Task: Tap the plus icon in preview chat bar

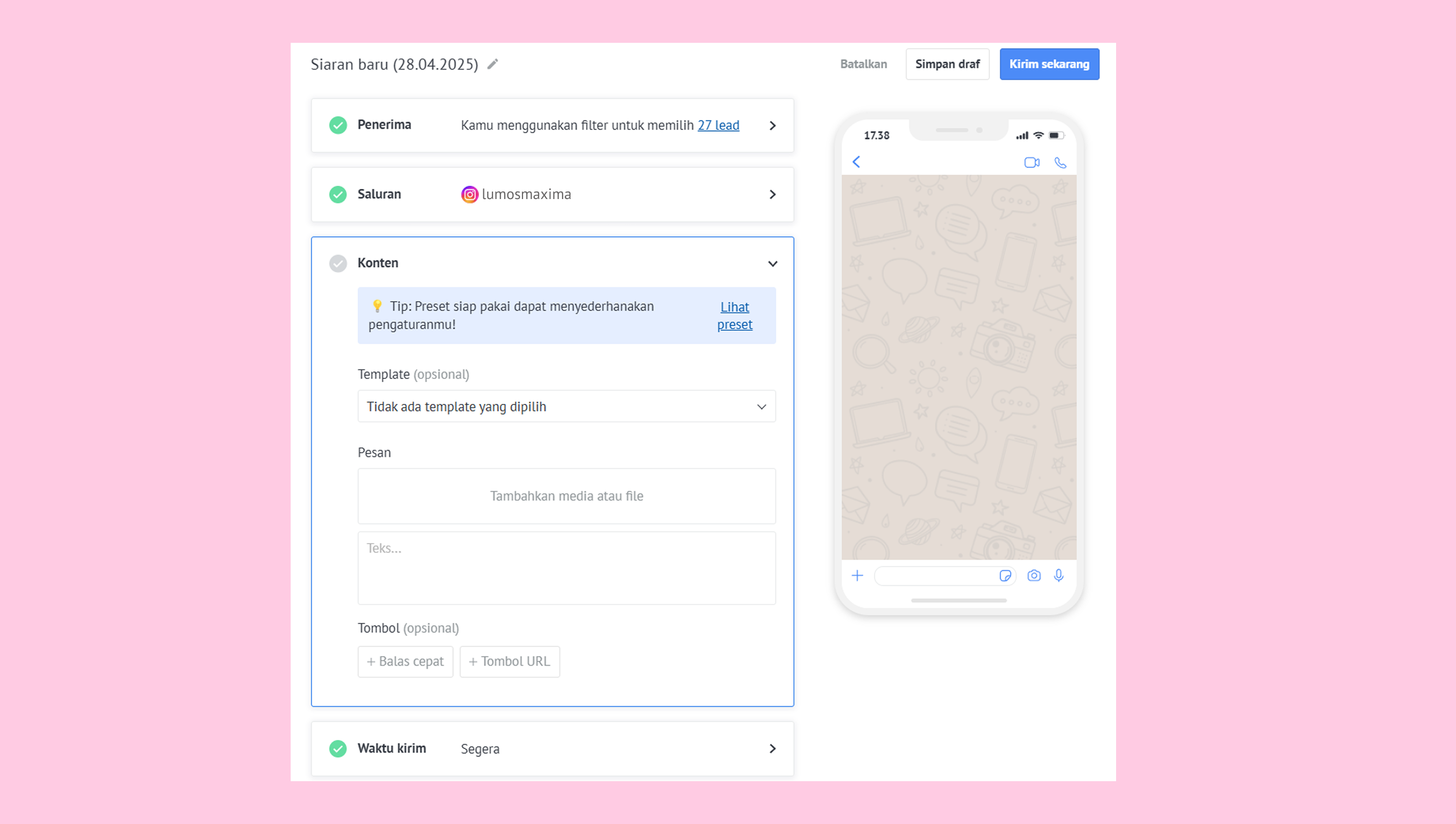Action: [x=857, y=576]
